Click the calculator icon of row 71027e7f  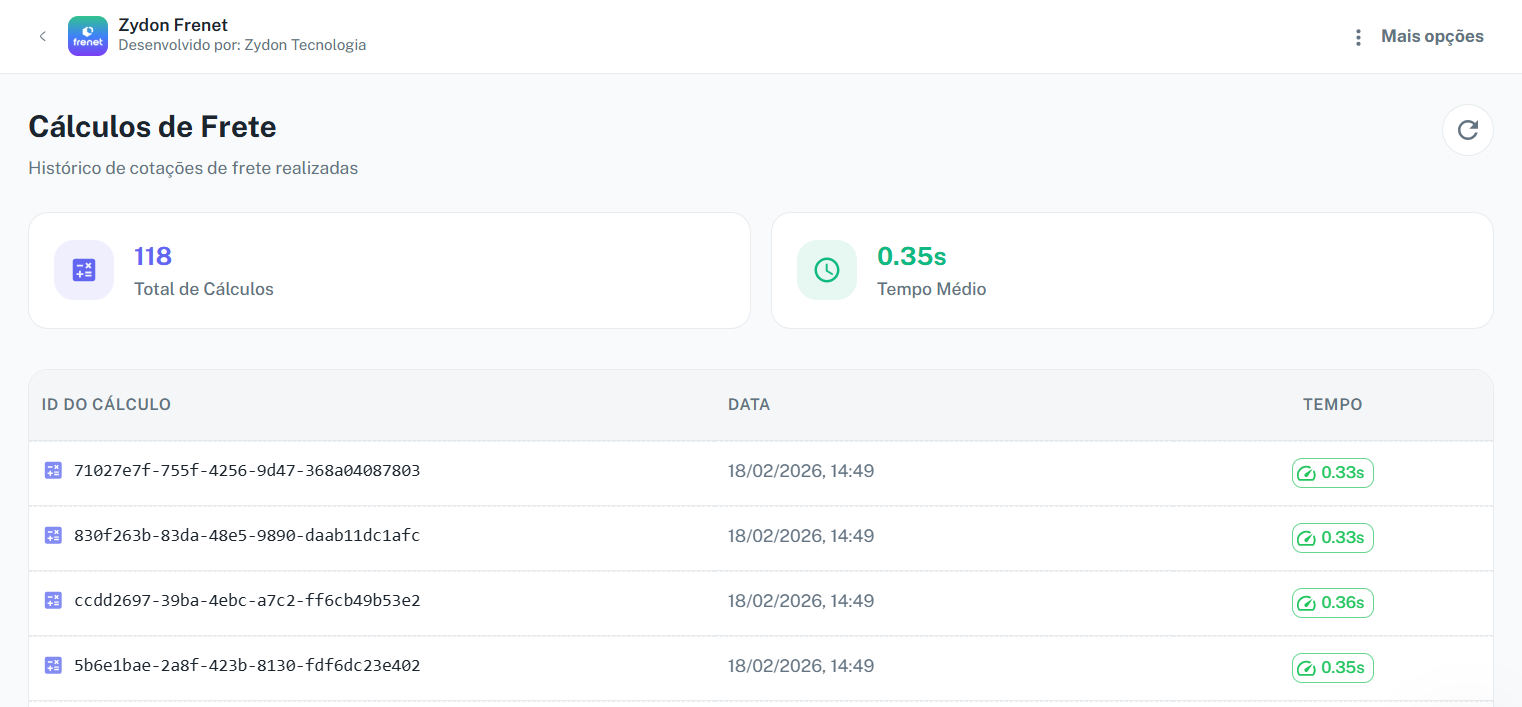coord(53,470)
